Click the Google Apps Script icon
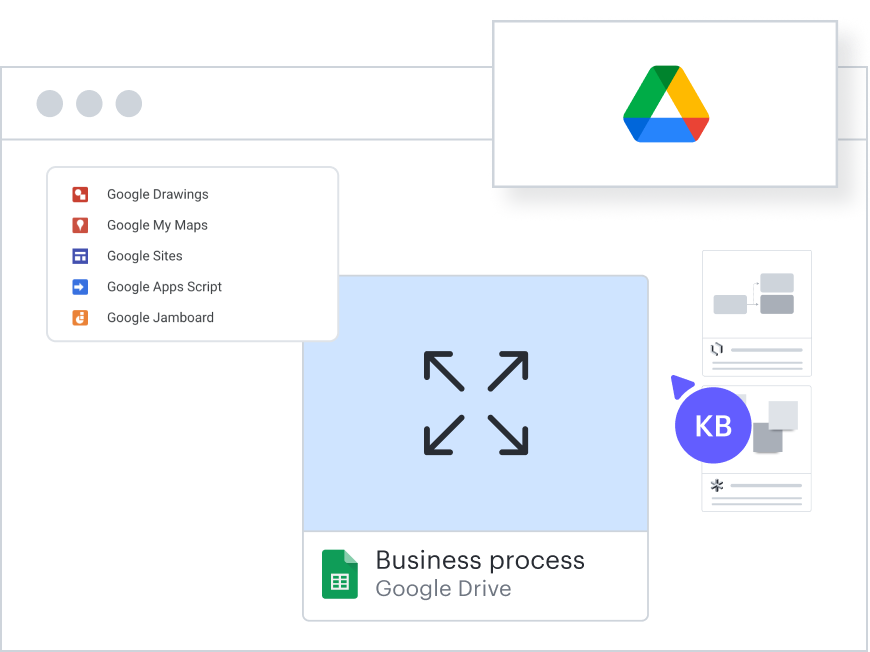Screen dimensions: 870x652 80,287
